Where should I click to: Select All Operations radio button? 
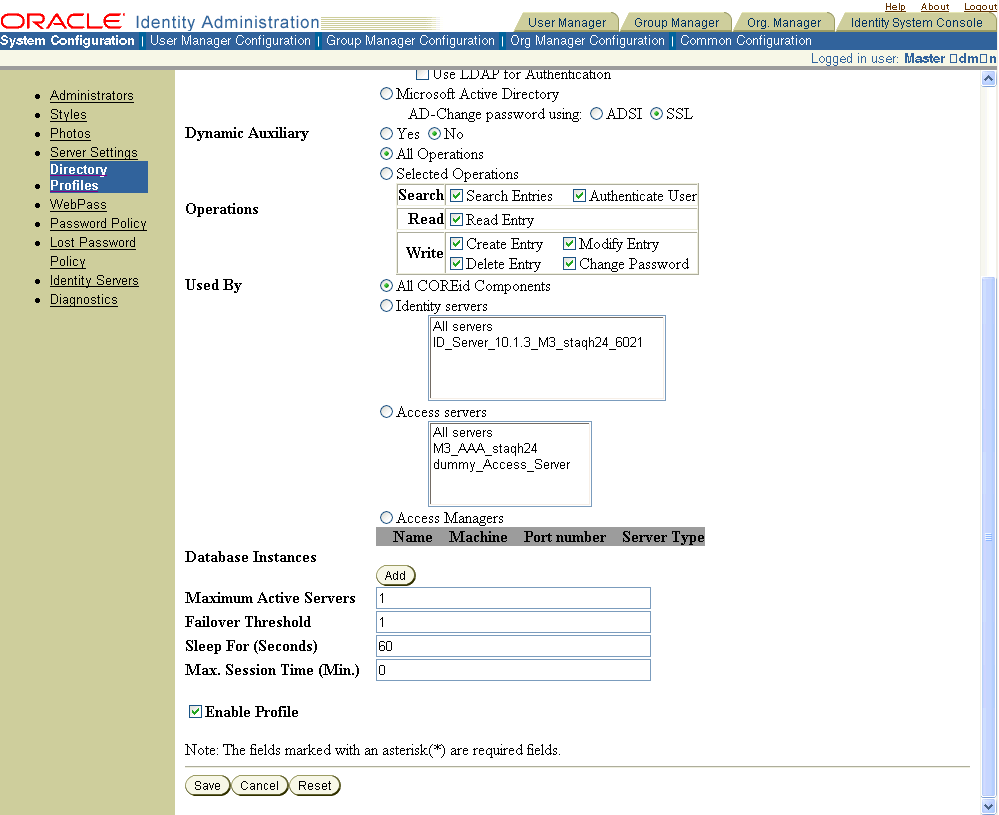tap(386, 154)
